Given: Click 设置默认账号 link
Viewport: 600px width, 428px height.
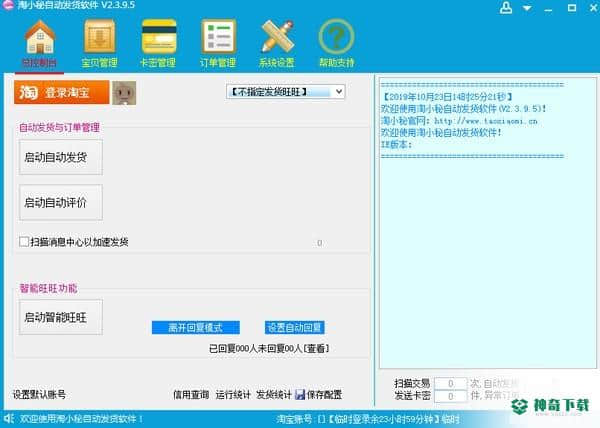Looking at the screenshot, I should click(x=39, y=394).
